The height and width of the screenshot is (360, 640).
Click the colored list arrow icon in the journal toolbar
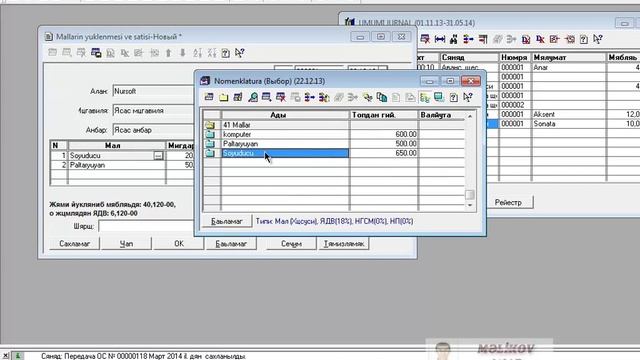(x=468, y=39)
